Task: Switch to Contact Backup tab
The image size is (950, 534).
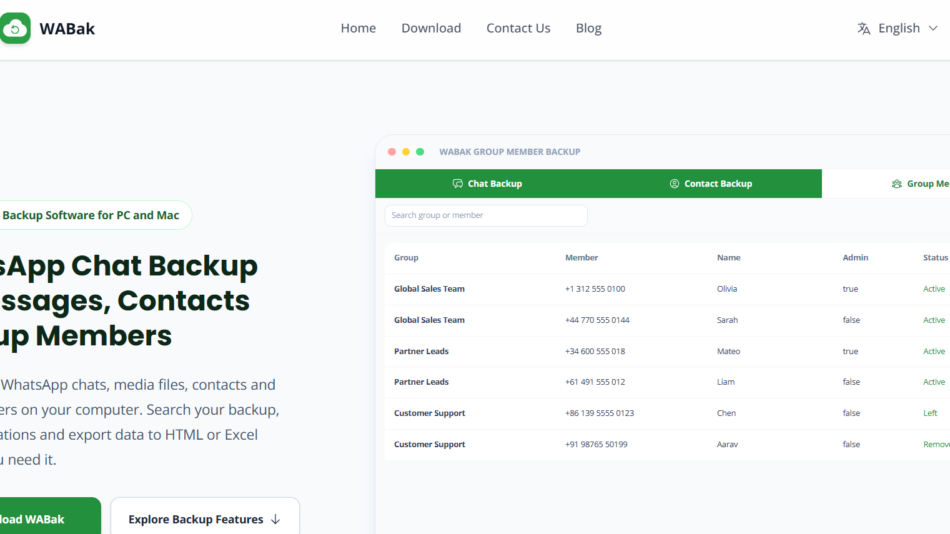Action: pyautogui.click(x=710, y=184)
